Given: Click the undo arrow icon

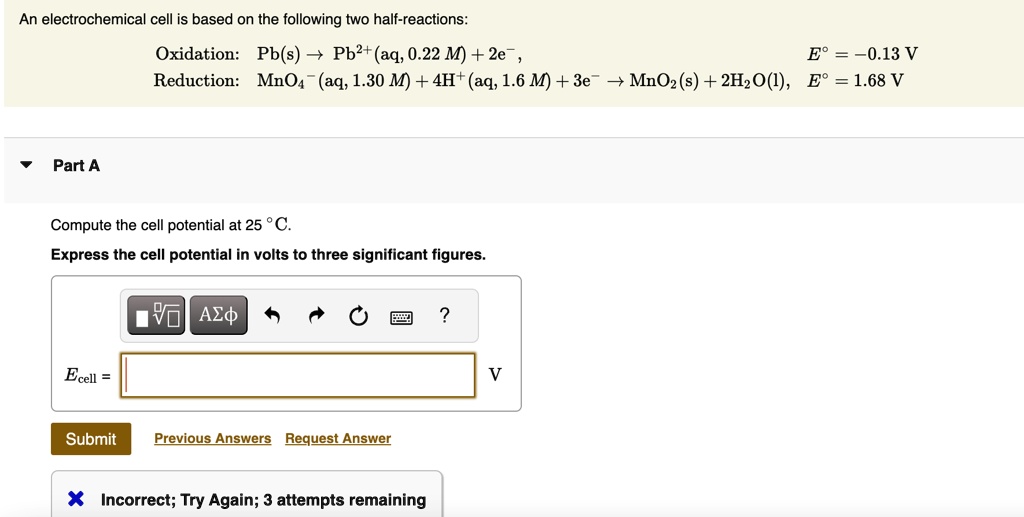Looking at the screenshot, I should (272, 317).
